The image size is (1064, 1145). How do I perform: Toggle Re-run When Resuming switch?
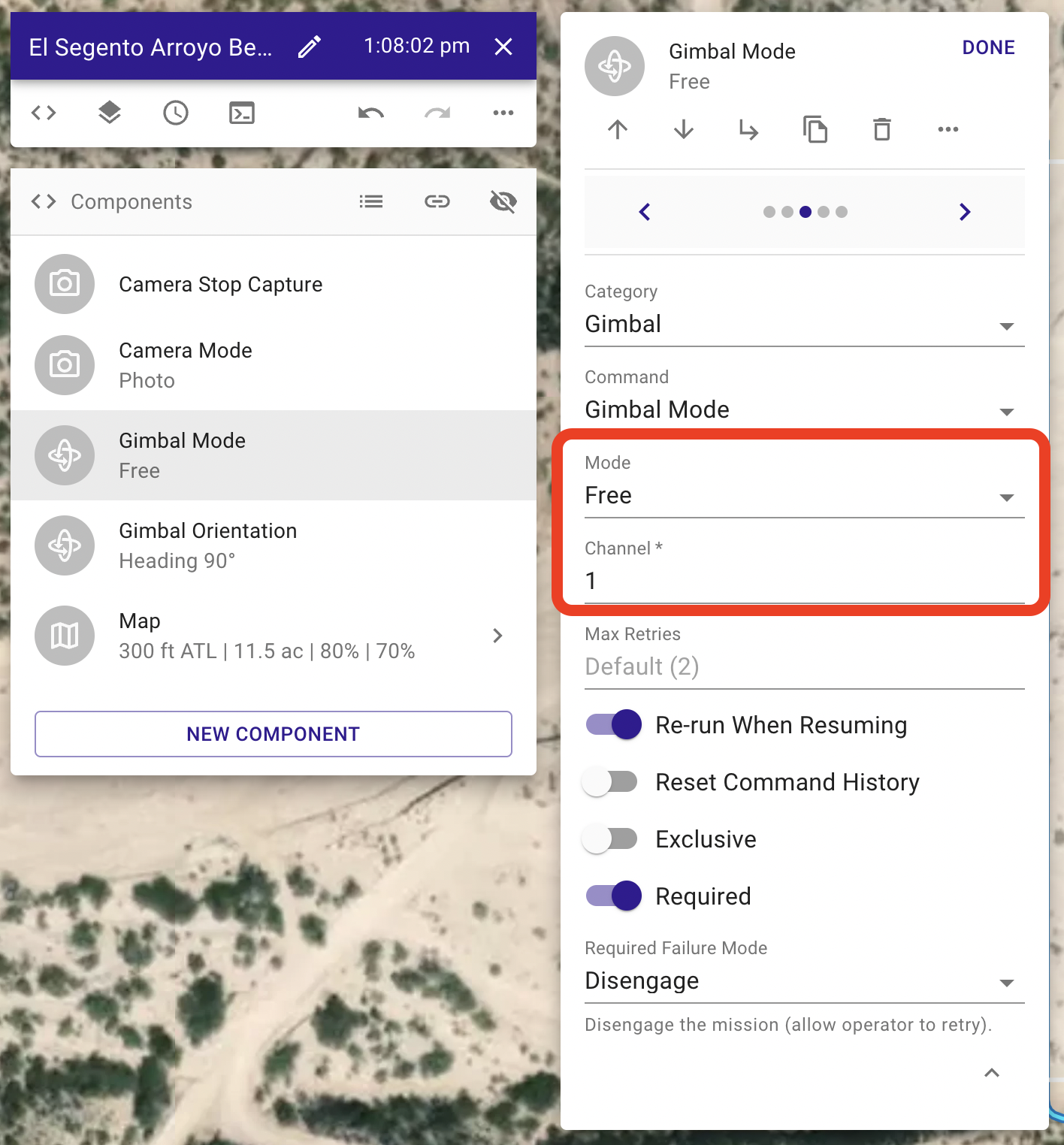[x=613, y=724]
